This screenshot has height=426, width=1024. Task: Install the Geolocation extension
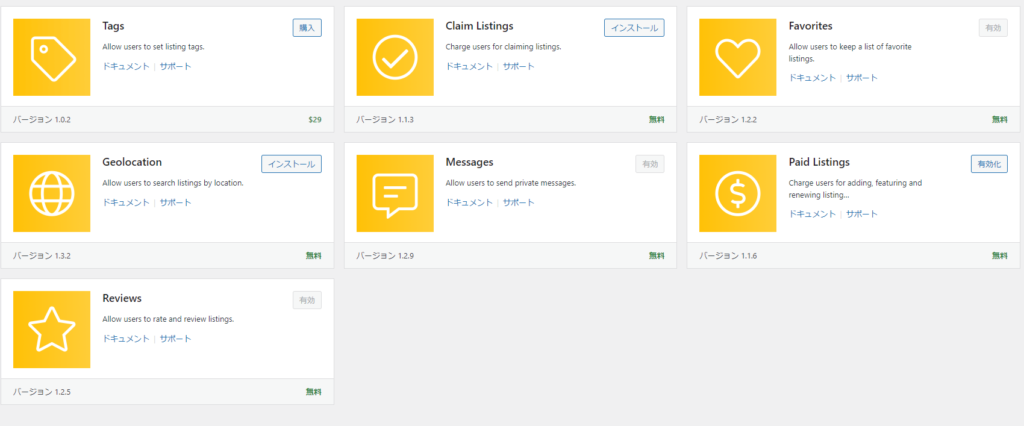[291, 164]
